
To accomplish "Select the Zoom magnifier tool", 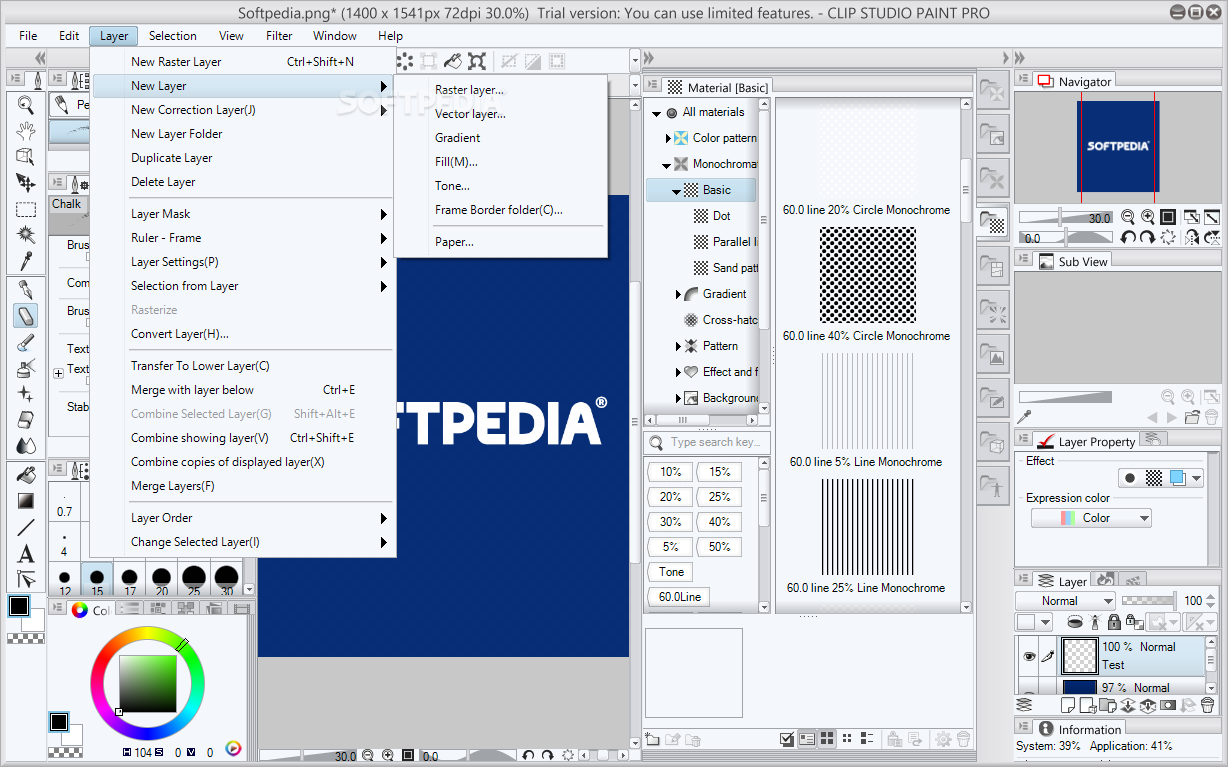I will pos(26,105).
